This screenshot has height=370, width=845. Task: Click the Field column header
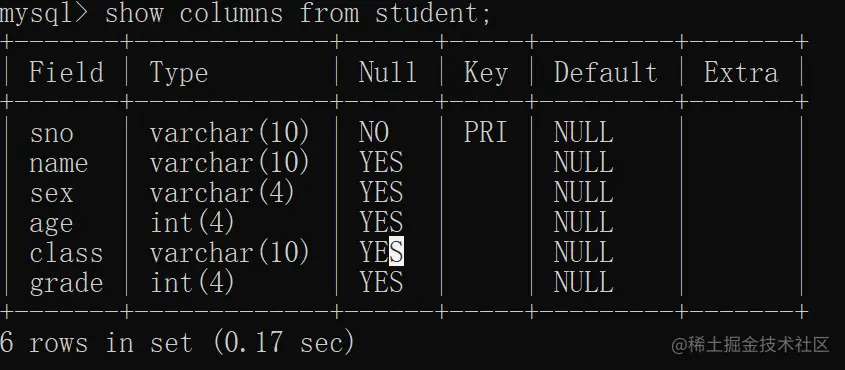pyautogui.click(x=66, y=73)
